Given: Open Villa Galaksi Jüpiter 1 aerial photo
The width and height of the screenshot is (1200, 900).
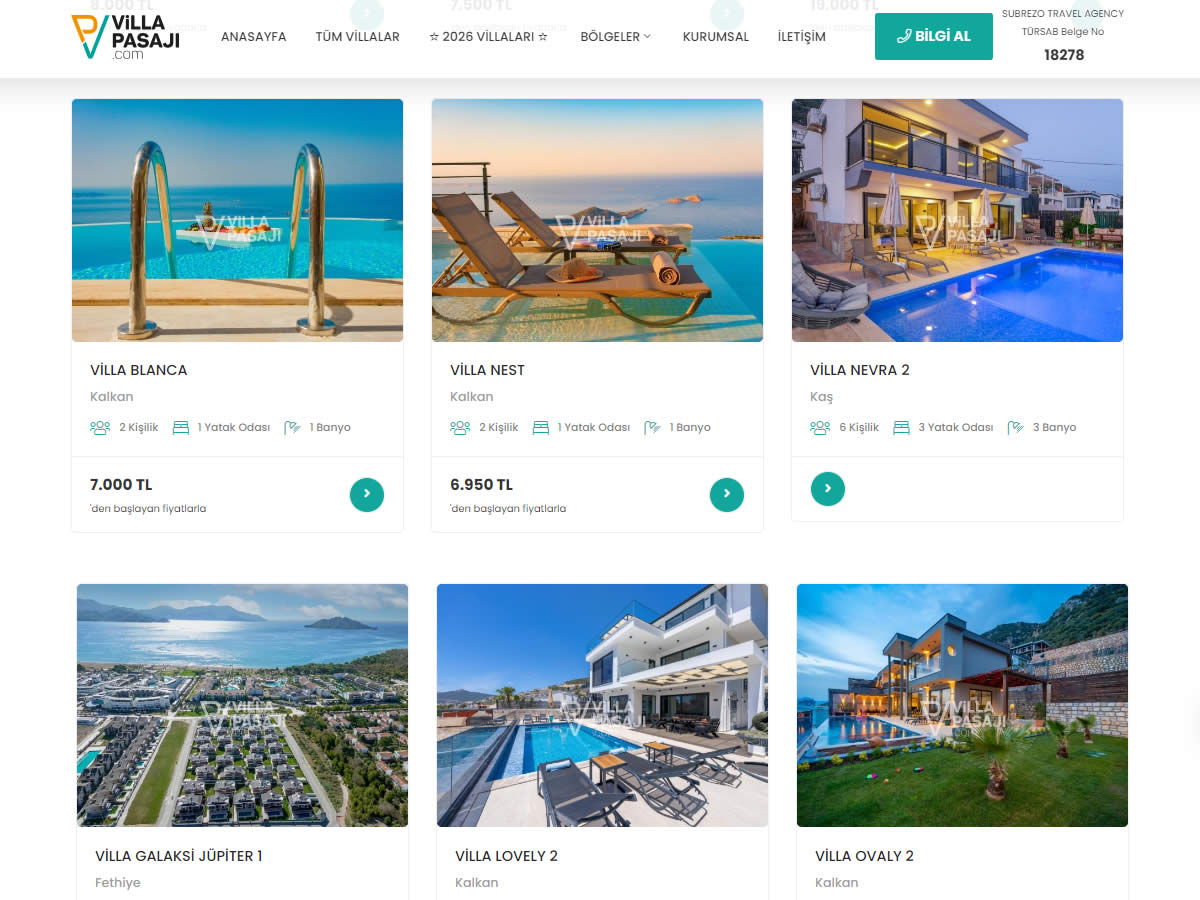Looking at the screenshot, I should pyautogui.click(x=243, y=705).
